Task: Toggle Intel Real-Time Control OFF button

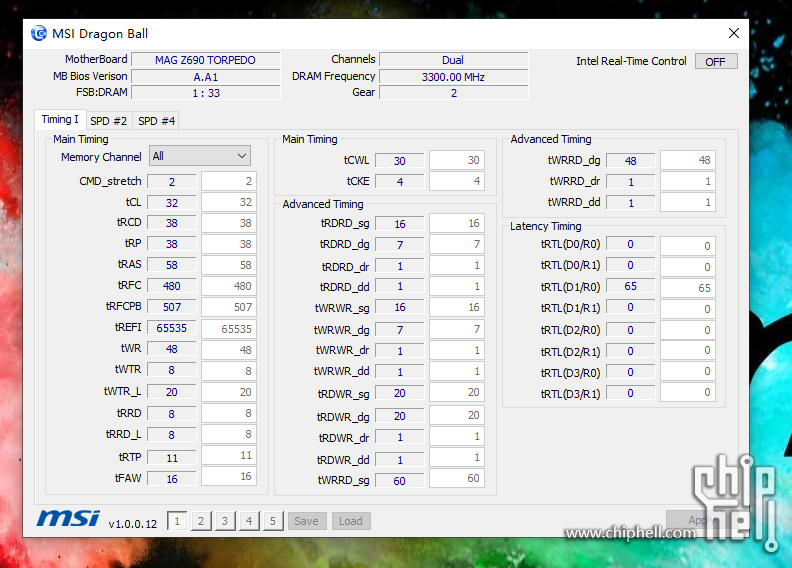Action: [x=716, y=62]
